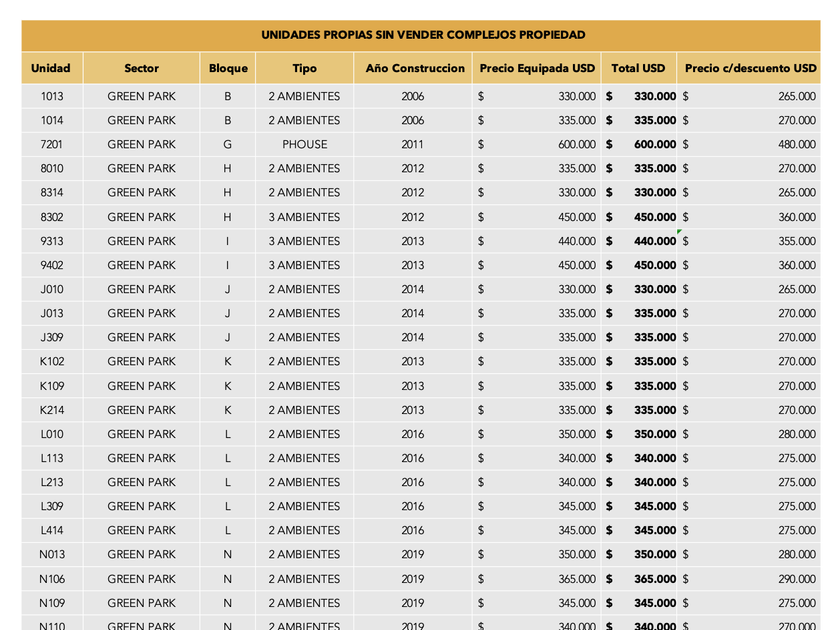Select the "Precio c/descuento USD" header
Image resolution: width=840 pixels, height=630 pixels.
pos(750,69)
